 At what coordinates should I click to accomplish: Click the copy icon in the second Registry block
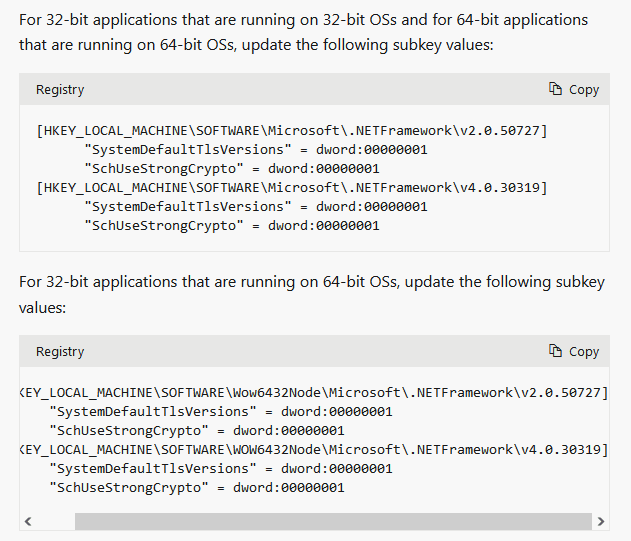click(556, 351)
